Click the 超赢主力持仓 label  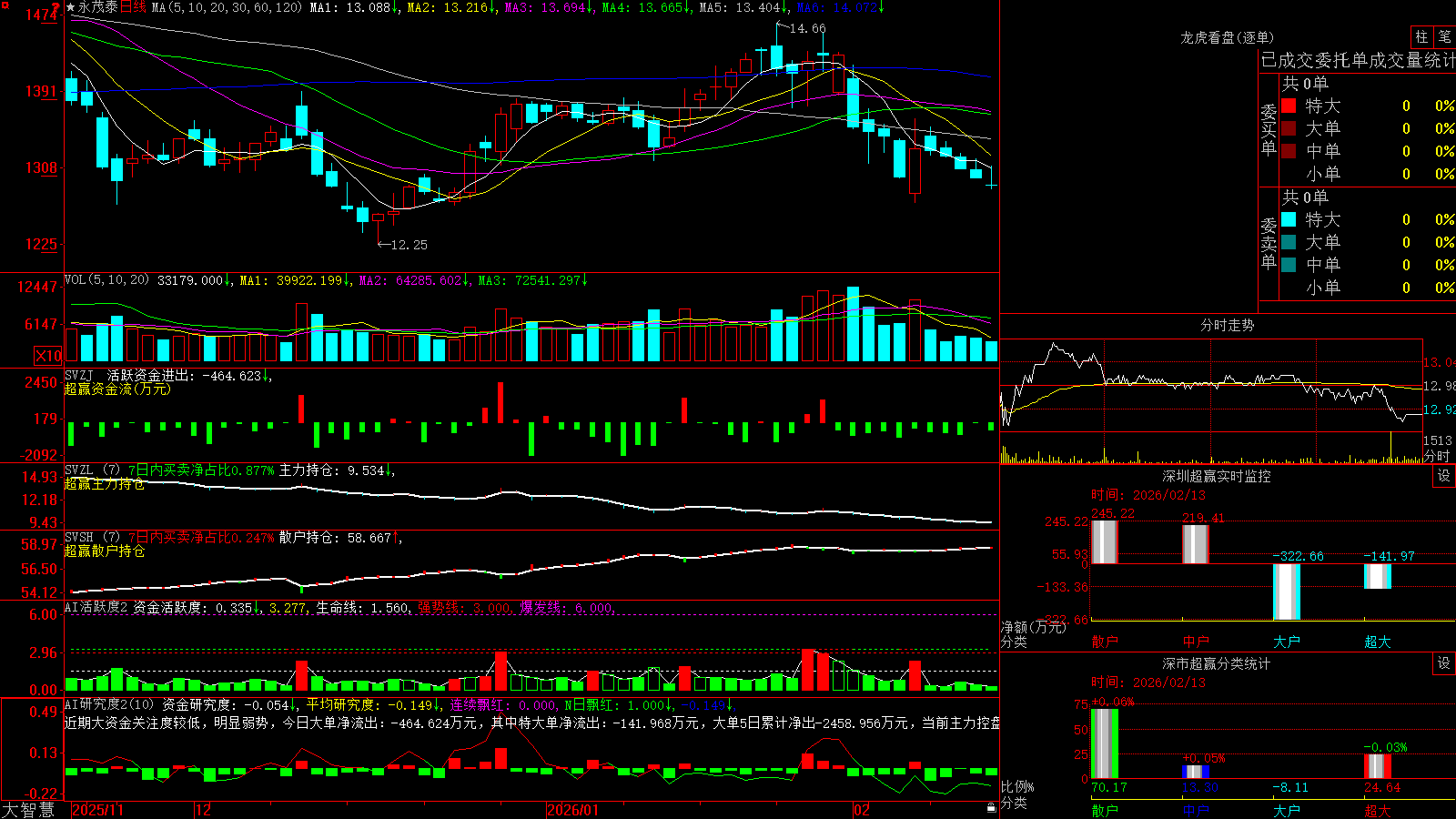point(105,484)
